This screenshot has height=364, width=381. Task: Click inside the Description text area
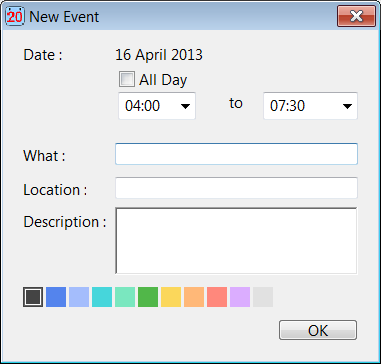(236, 241)
